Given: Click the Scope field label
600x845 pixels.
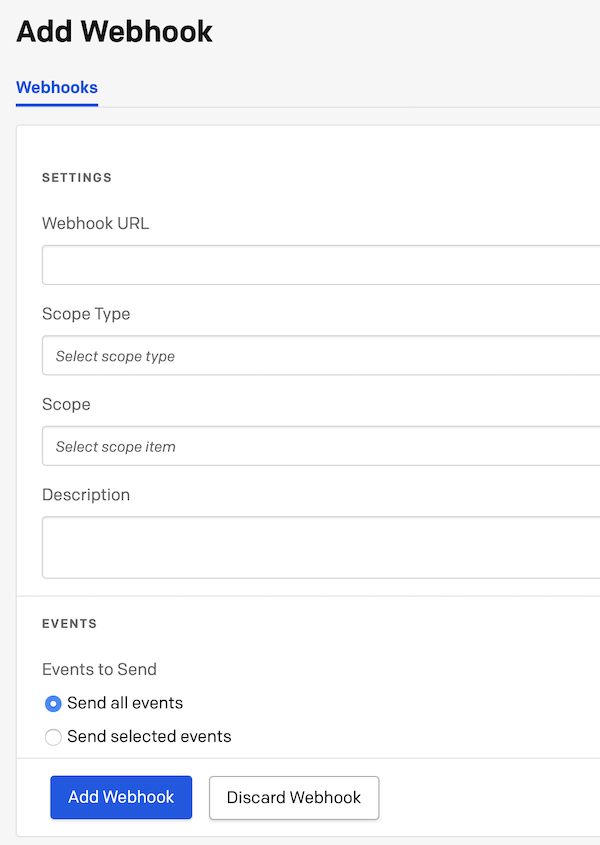Looking at the screenshot, I should pyautogui.click(x=66, y=404).
